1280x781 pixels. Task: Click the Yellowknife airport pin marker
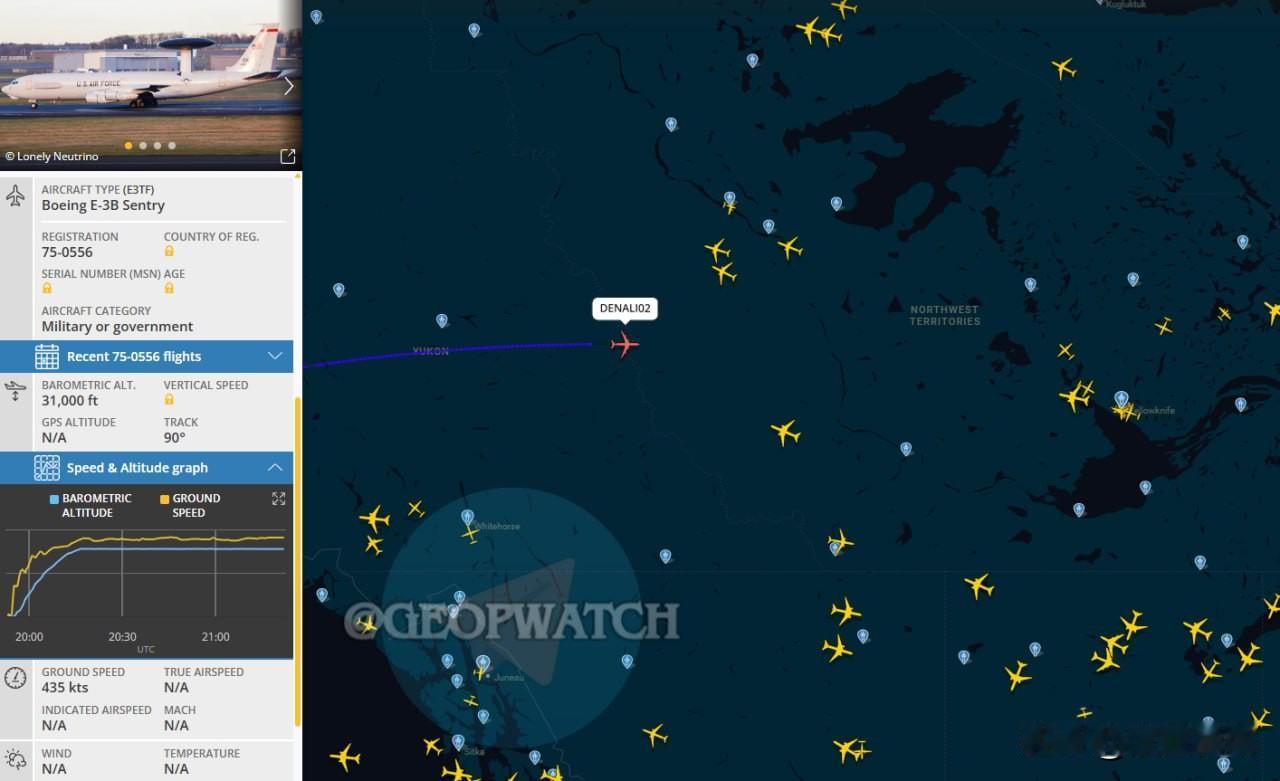[1121, 399]
